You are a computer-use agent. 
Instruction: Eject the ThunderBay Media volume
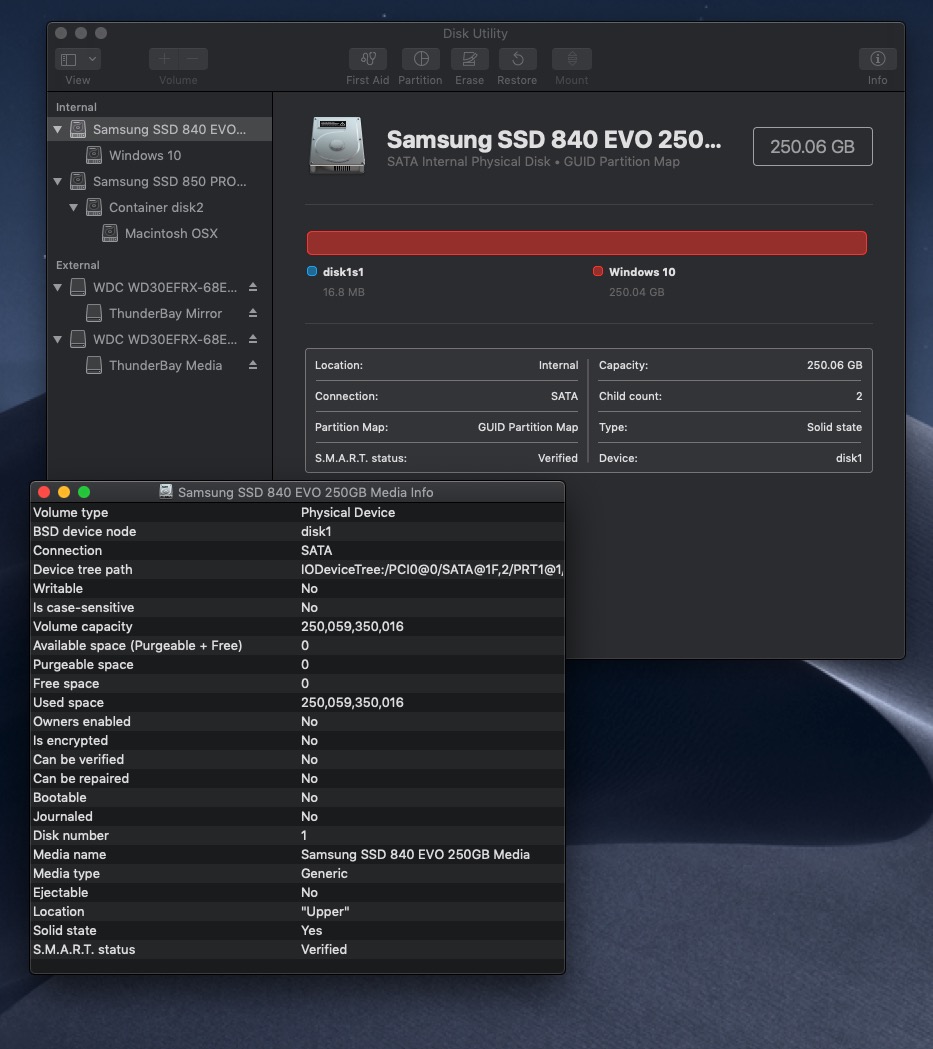click(x=253, y=365)
